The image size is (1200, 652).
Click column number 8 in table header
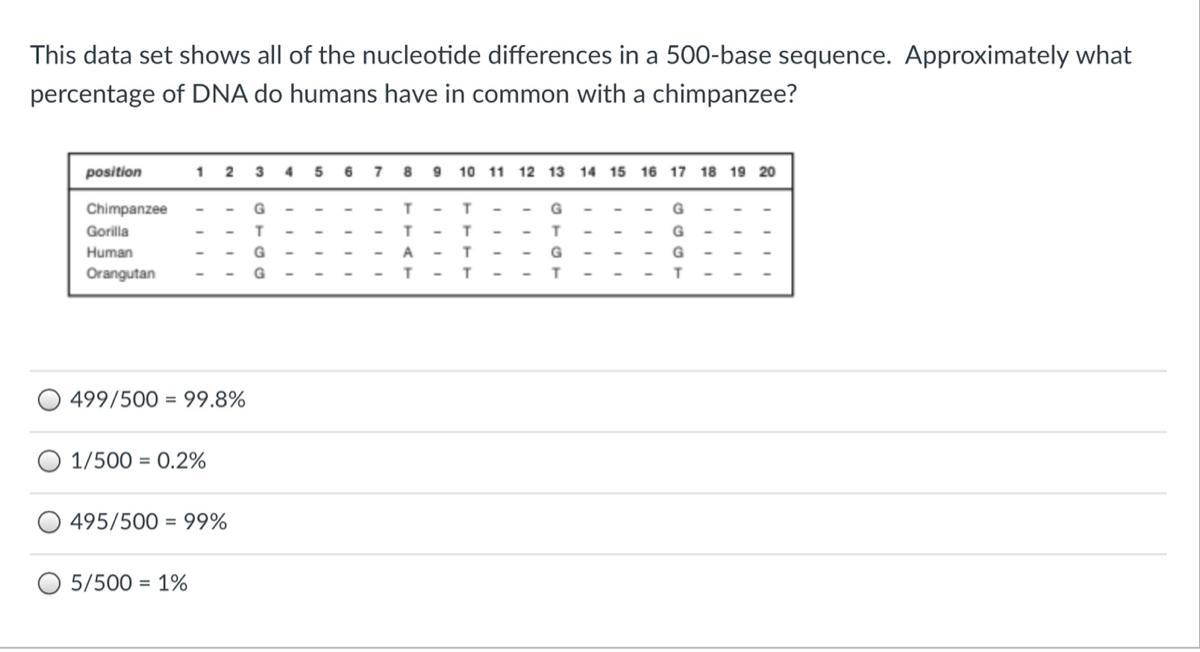click(408, 172)
